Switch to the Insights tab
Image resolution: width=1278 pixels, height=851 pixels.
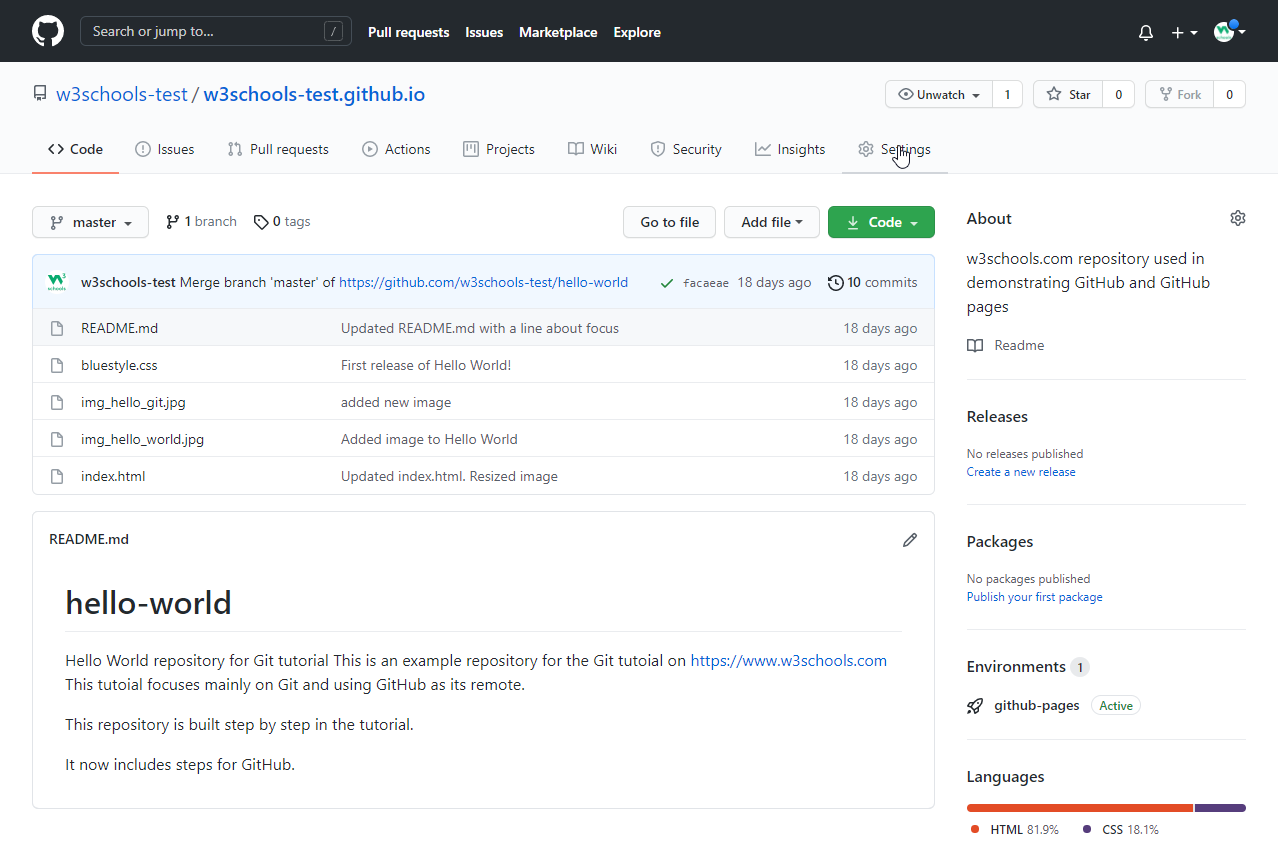click(790, 149)
